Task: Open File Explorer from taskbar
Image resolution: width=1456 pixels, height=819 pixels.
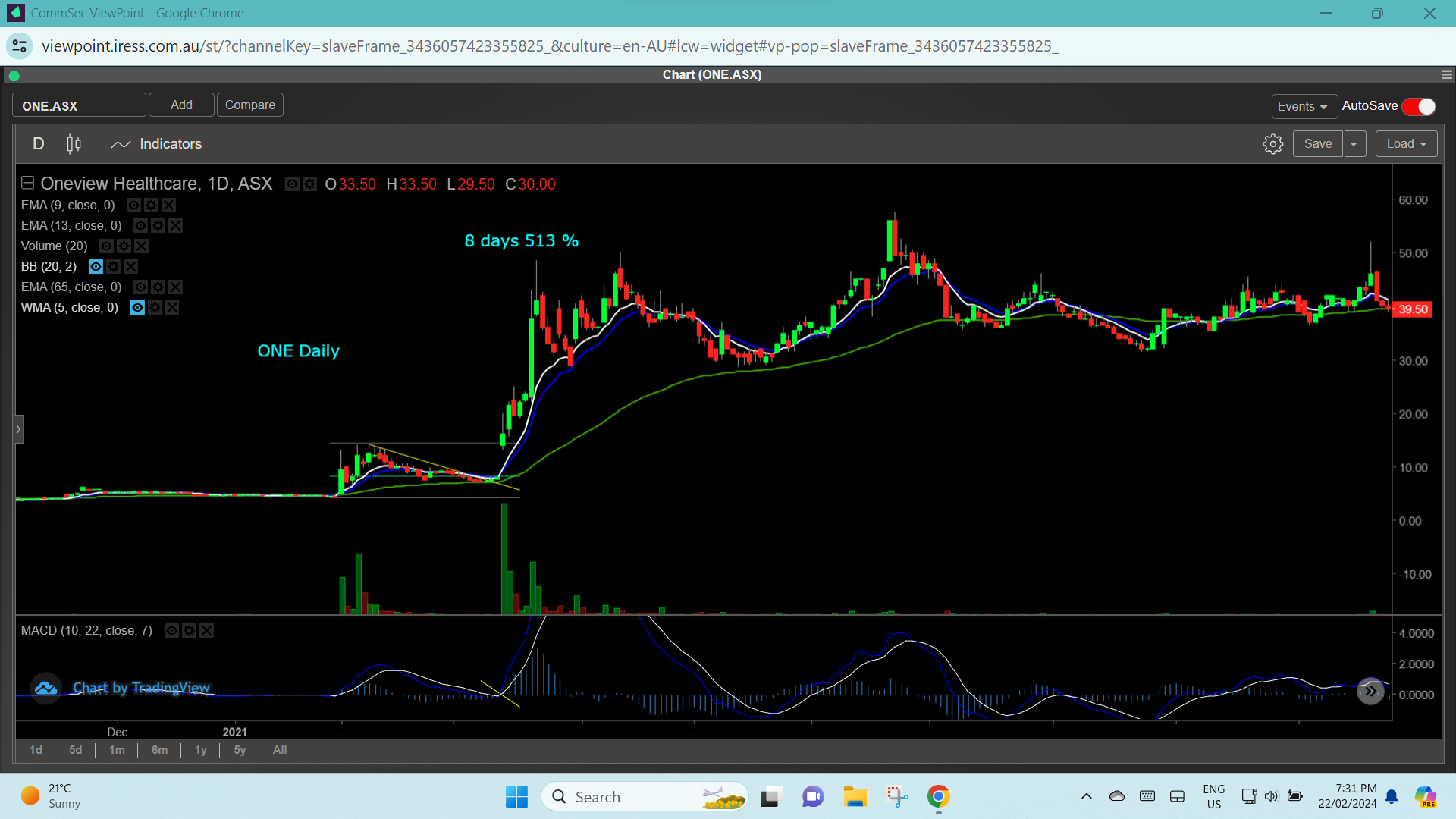Action: (855, 797)
